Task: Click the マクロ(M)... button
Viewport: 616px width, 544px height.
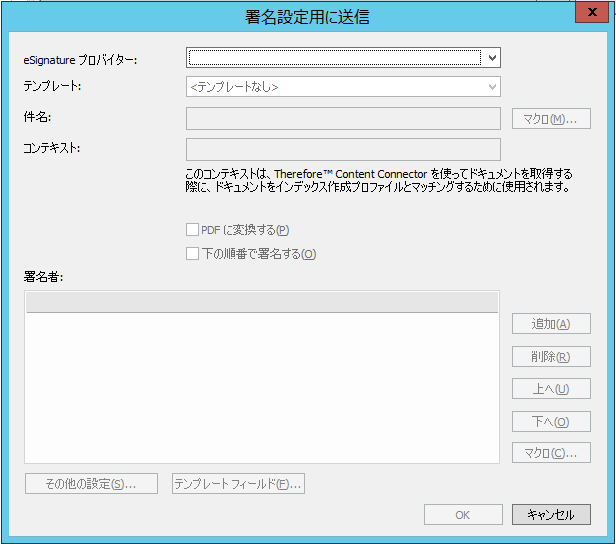Action: click(x=551, y=119)
